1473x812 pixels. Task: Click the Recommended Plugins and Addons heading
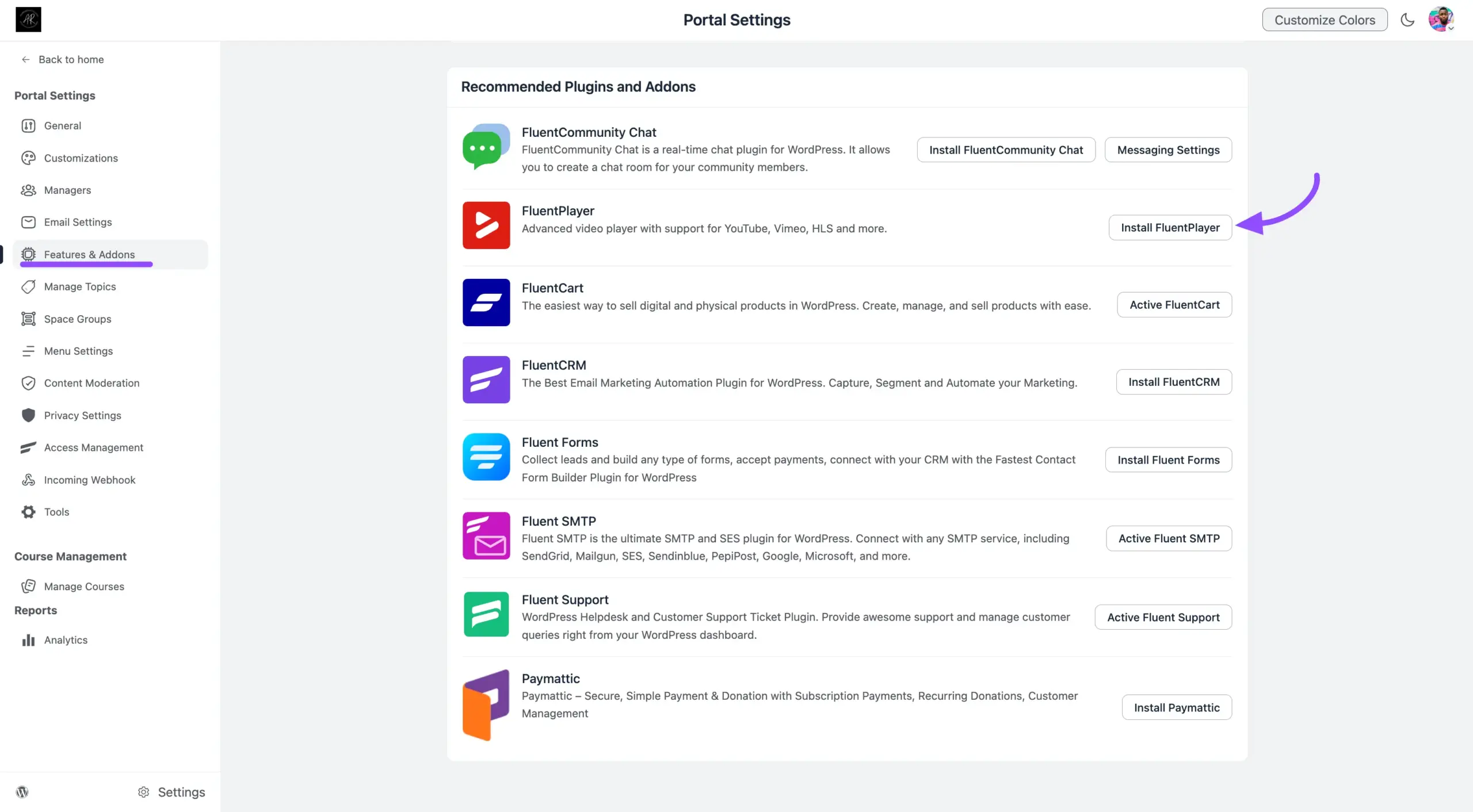coord(578,86)
